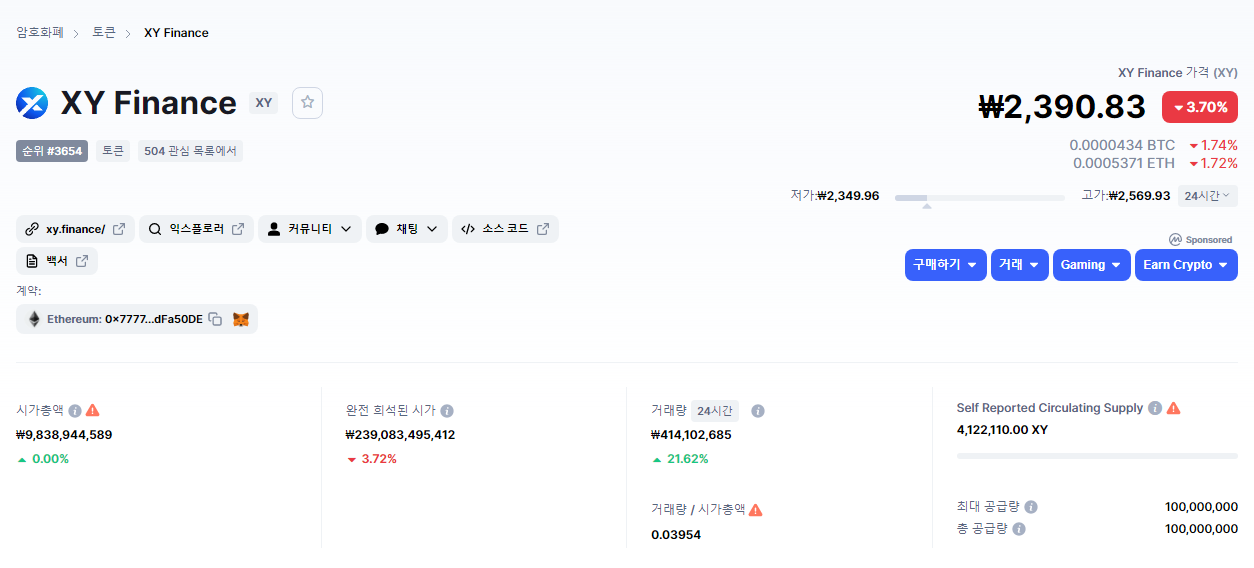Click warning icon beside Self Reported Circulating Supply
Viewport: 1254px width, 568px height.
pos(1174,408)
